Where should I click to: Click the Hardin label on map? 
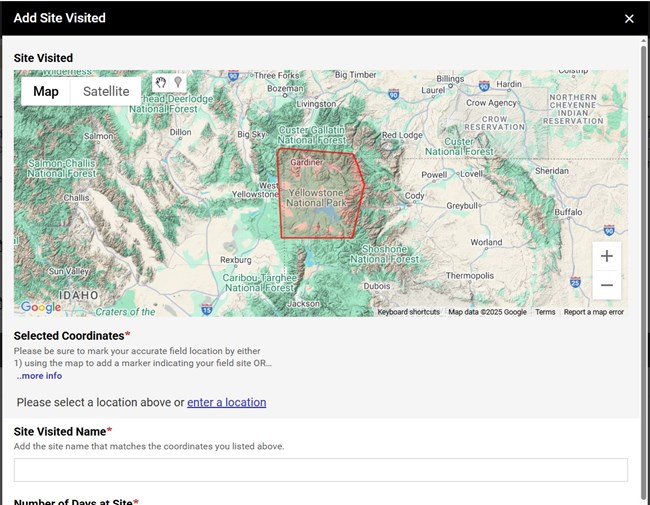[x=509, y=84]
